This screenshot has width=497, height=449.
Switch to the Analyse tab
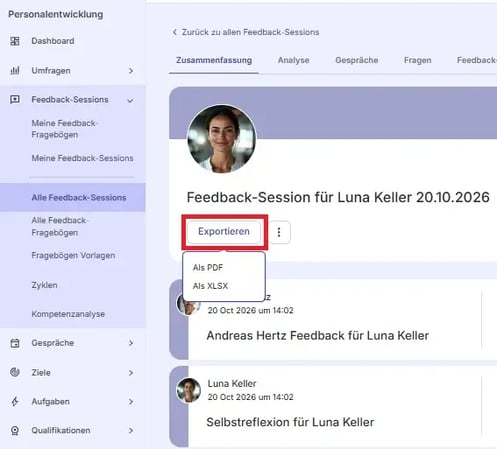click(x=294, y=60)
